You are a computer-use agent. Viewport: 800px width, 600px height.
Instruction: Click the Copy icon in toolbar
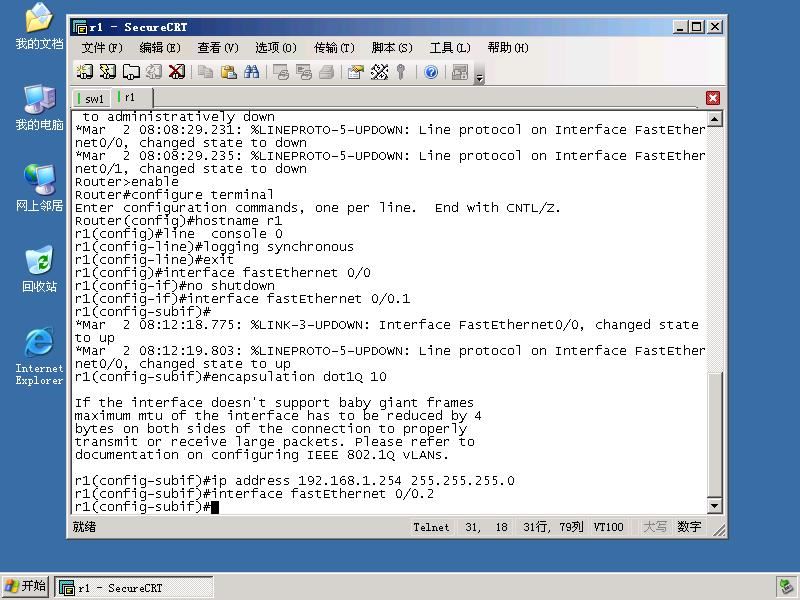(x=206, y=72)
